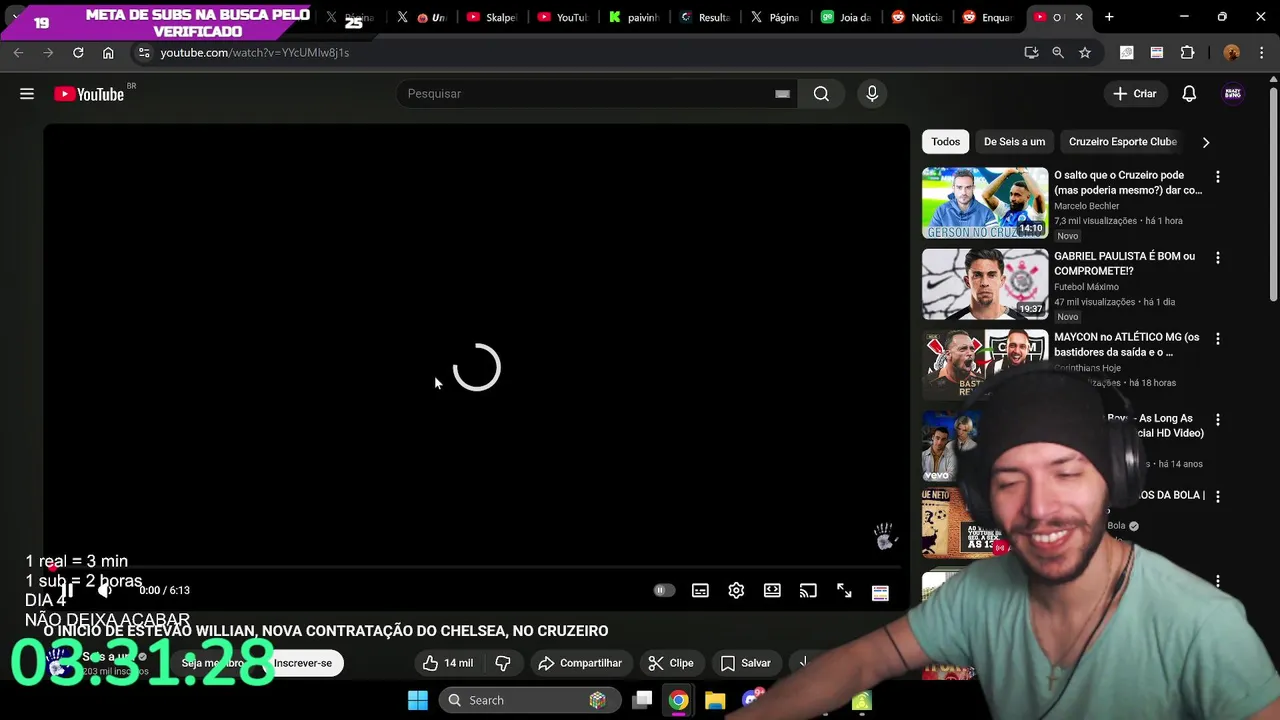Click the Chrome icon on the taskbar
Screen dimensions: 1280x720
tap(679, 700)
